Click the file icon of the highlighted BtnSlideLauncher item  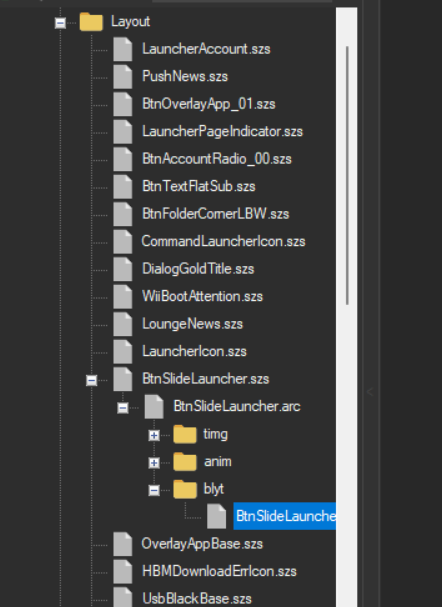pos(216,516)
